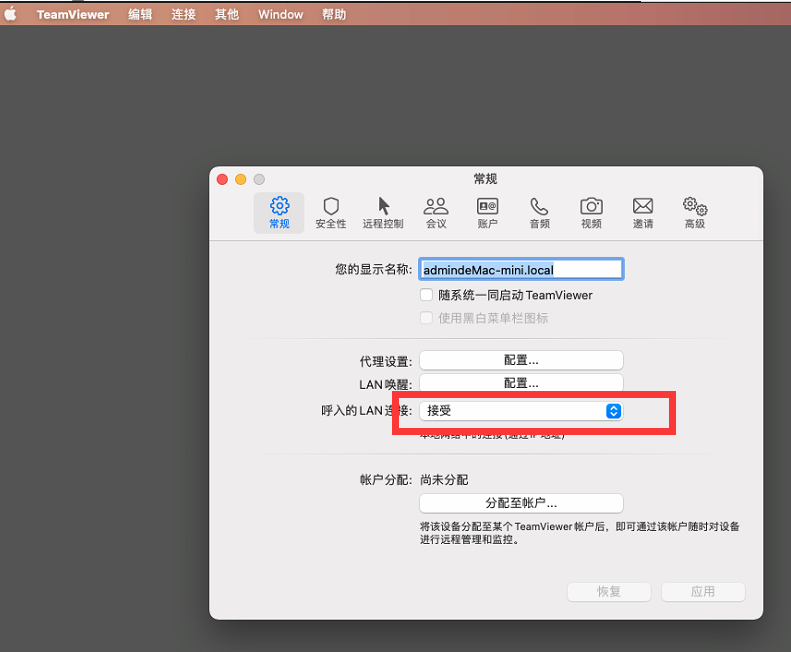Open the 帮助 menu

click(x=334, y=14)
